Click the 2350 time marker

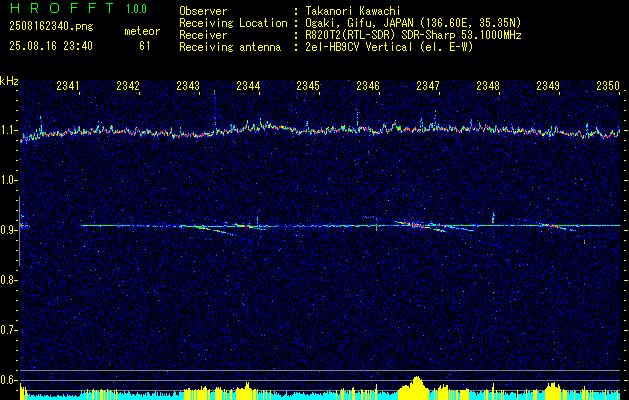click(x=608, y=85)
